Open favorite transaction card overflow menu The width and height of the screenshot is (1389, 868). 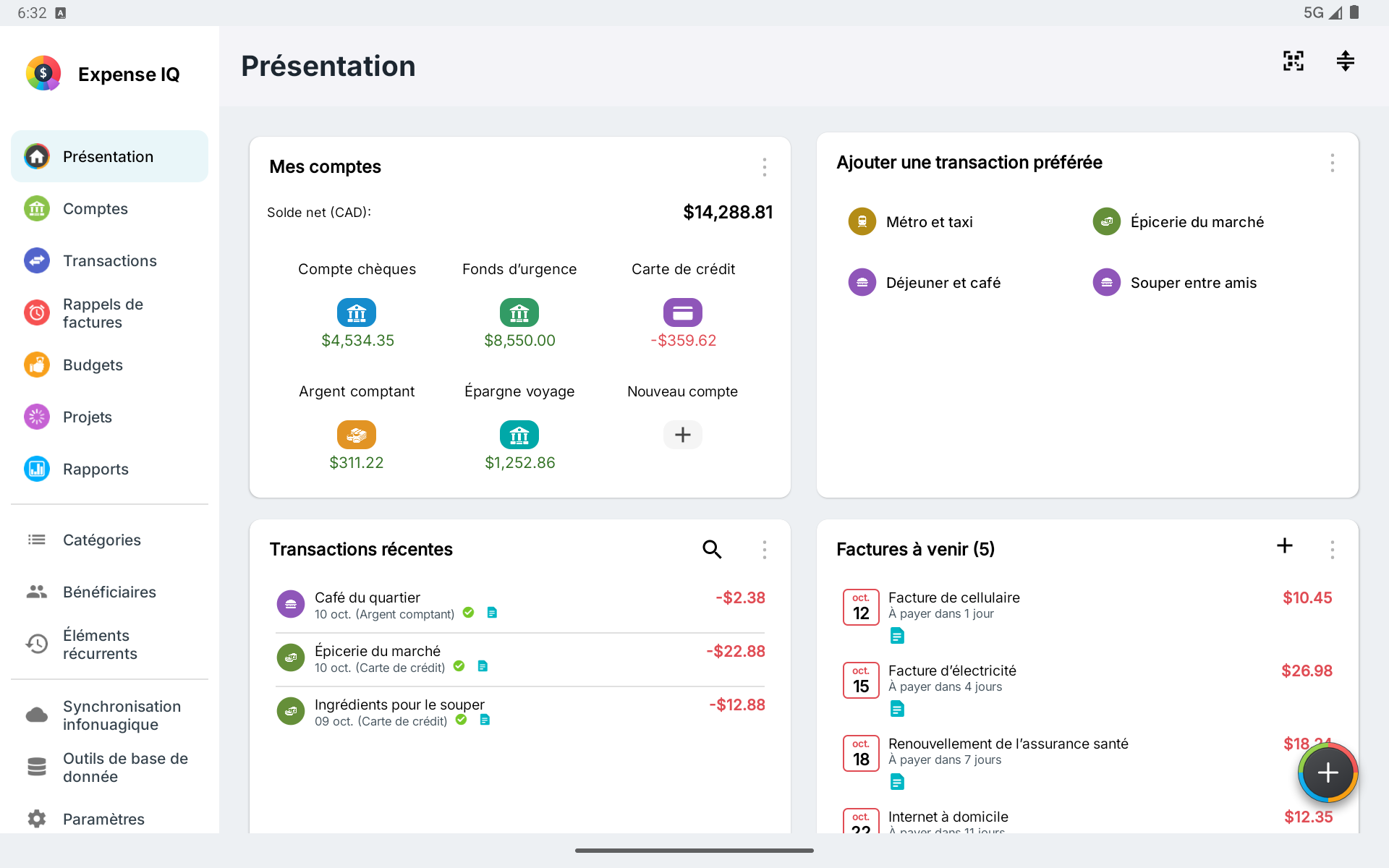tap(1332, 163)
